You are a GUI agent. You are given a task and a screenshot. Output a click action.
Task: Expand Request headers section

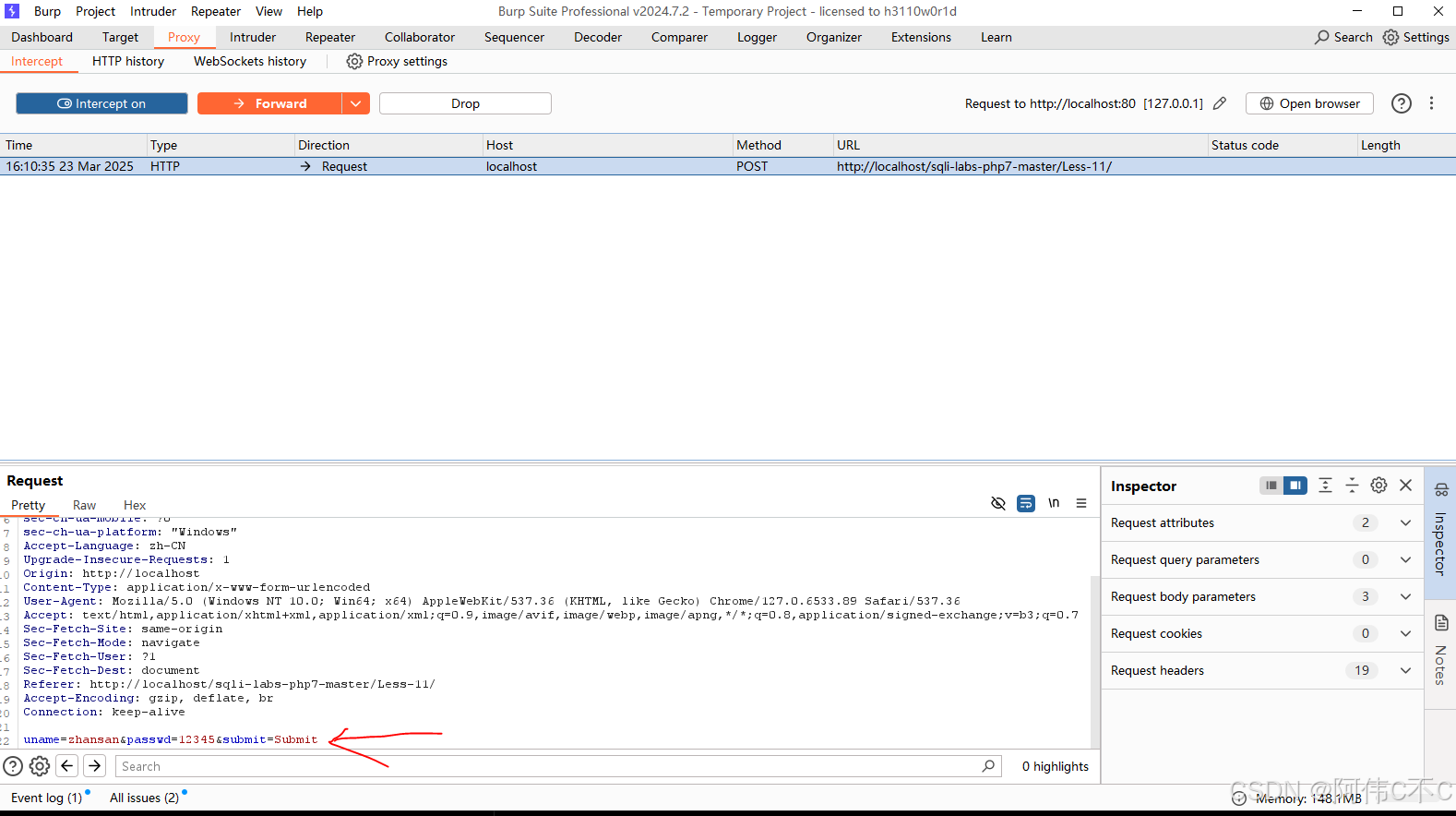1405,670
